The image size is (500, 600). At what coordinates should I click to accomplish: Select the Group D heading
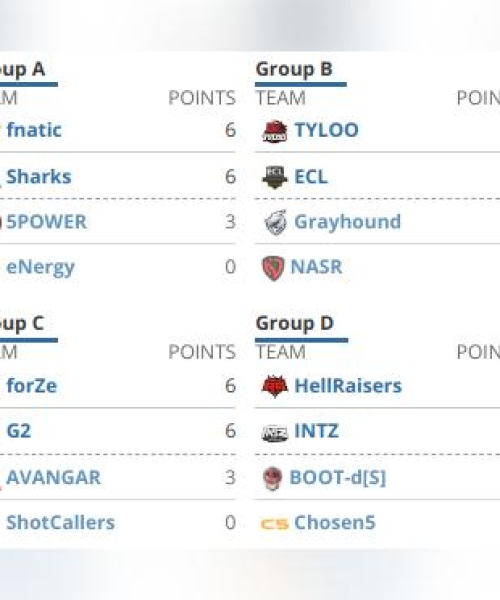(295, 324)
